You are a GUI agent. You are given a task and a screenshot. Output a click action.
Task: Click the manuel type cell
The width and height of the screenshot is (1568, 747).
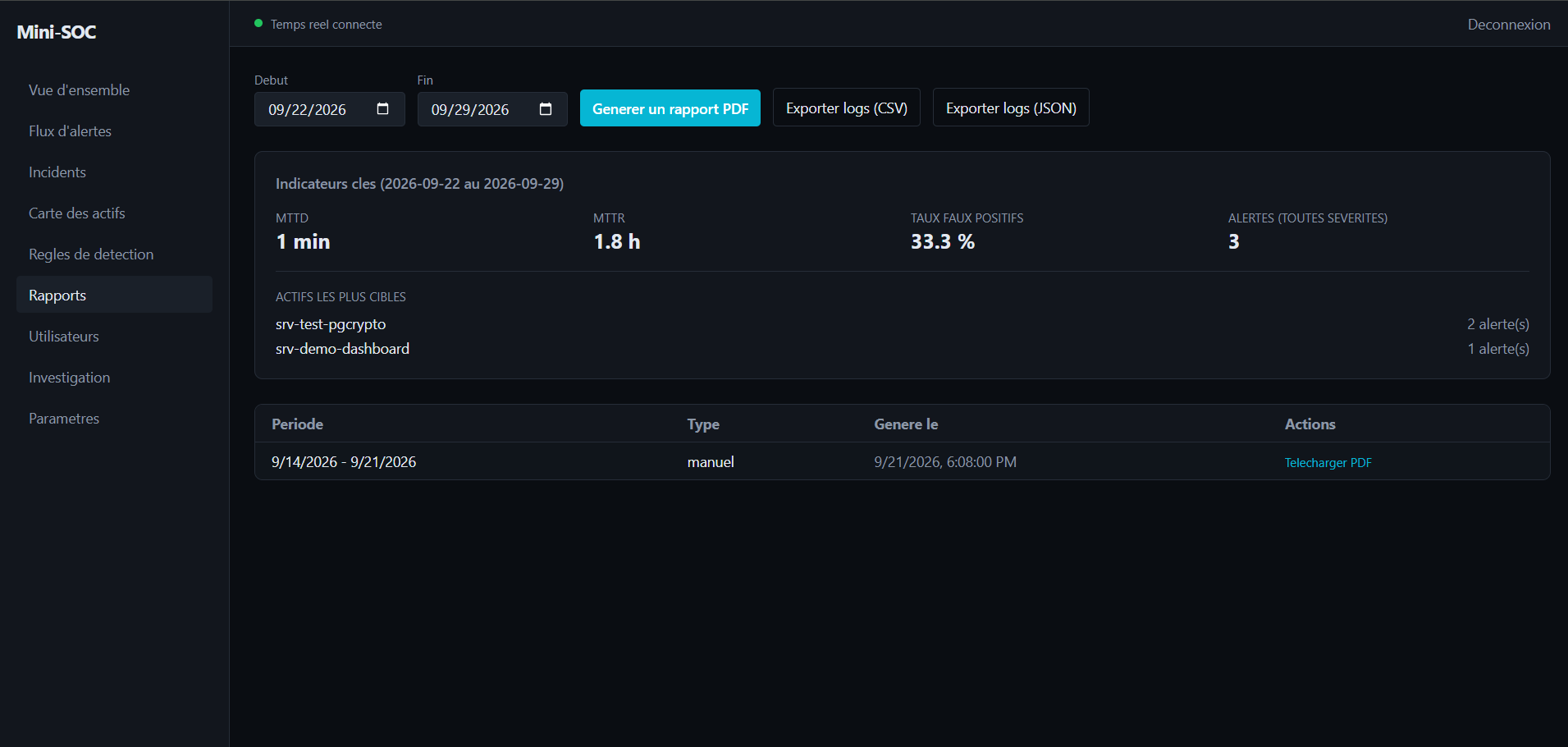[711, 462]
